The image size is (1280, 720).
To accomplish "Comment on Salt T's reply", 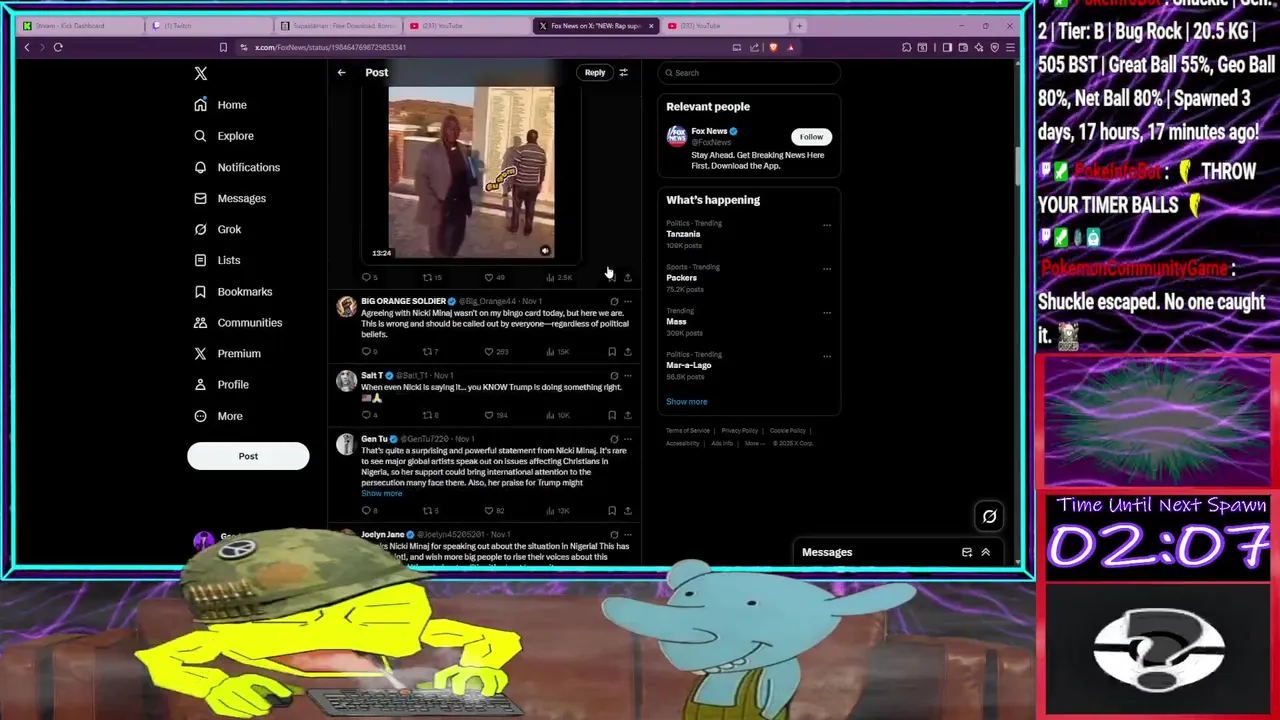I will click(369, 415).
